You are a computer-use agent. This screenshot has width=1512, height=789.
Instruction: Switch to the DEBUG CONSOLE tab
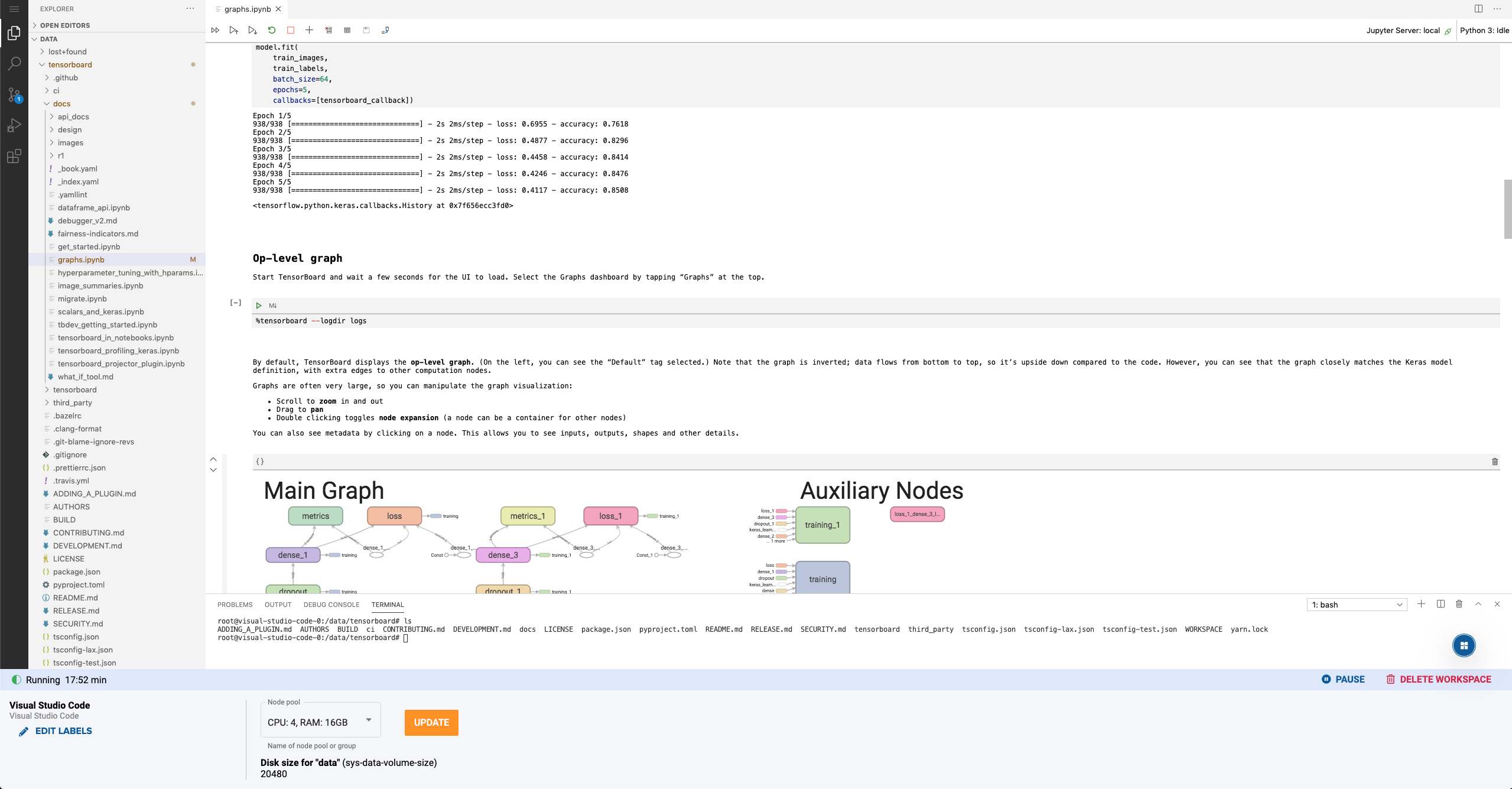click(331, 605)
